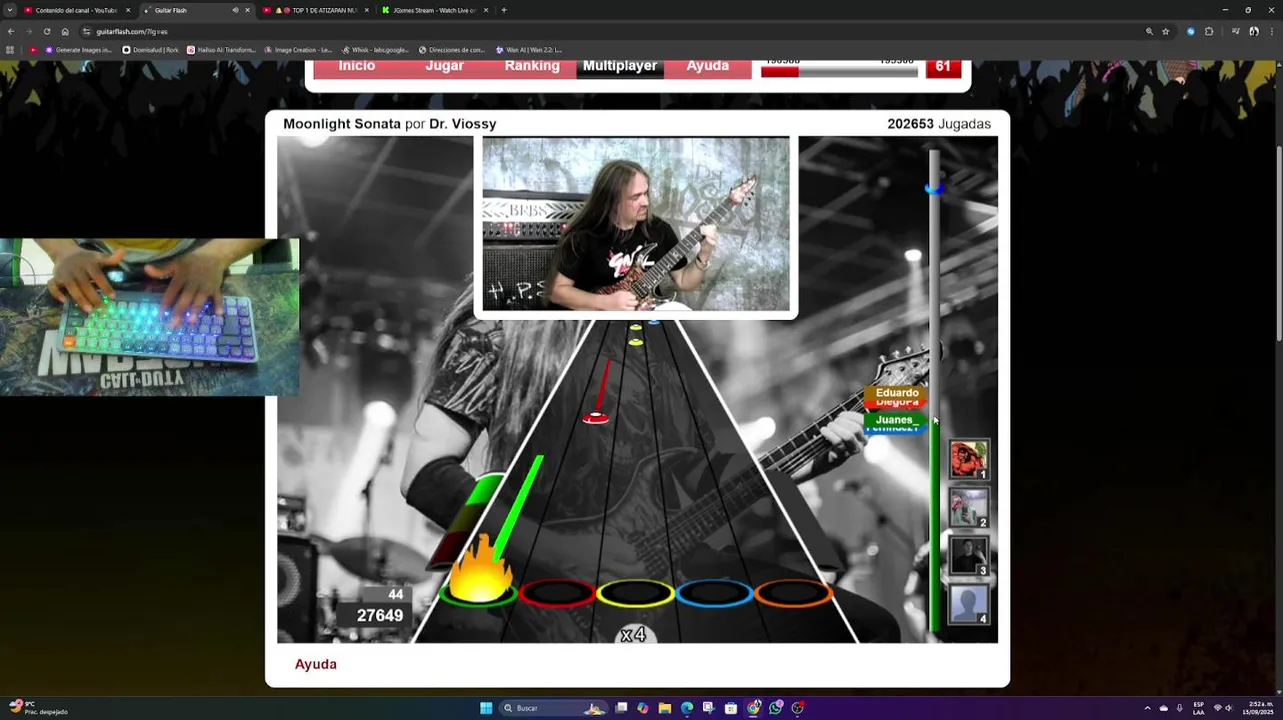The height and width of the screenshot is (720, 1283).
Task: Open the Inicio menu item
Action: point(357,66)
